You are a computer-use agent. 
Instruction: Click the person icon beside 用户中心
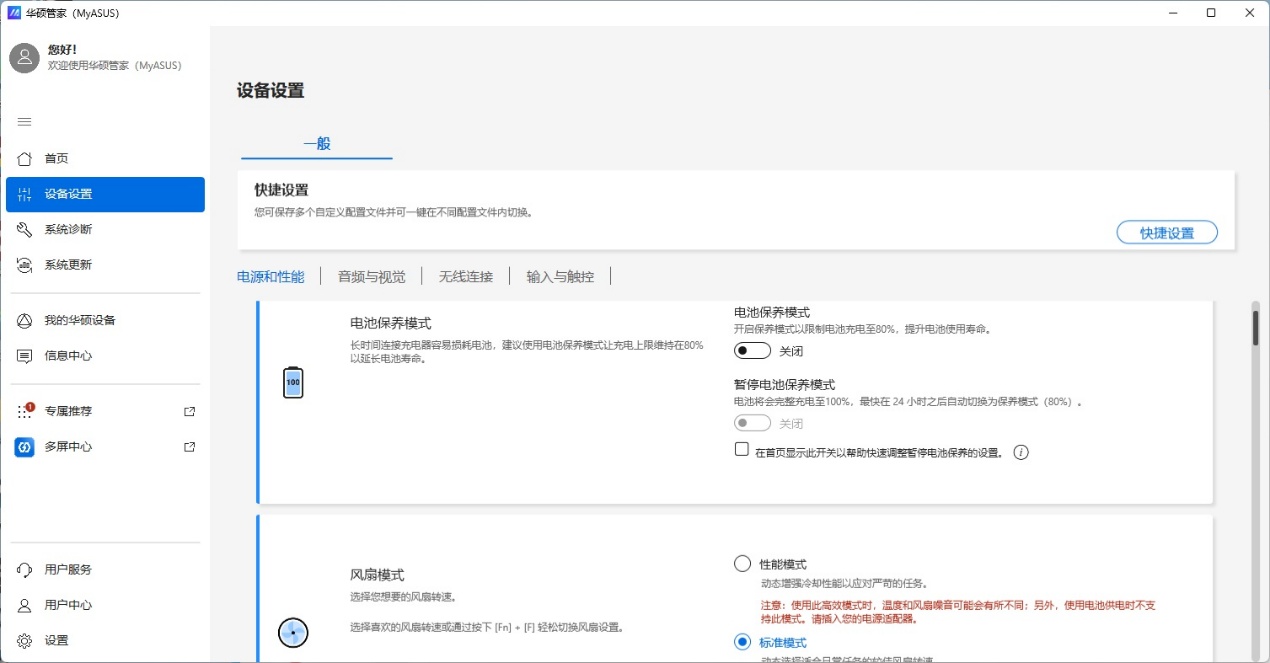coord(25,605)
